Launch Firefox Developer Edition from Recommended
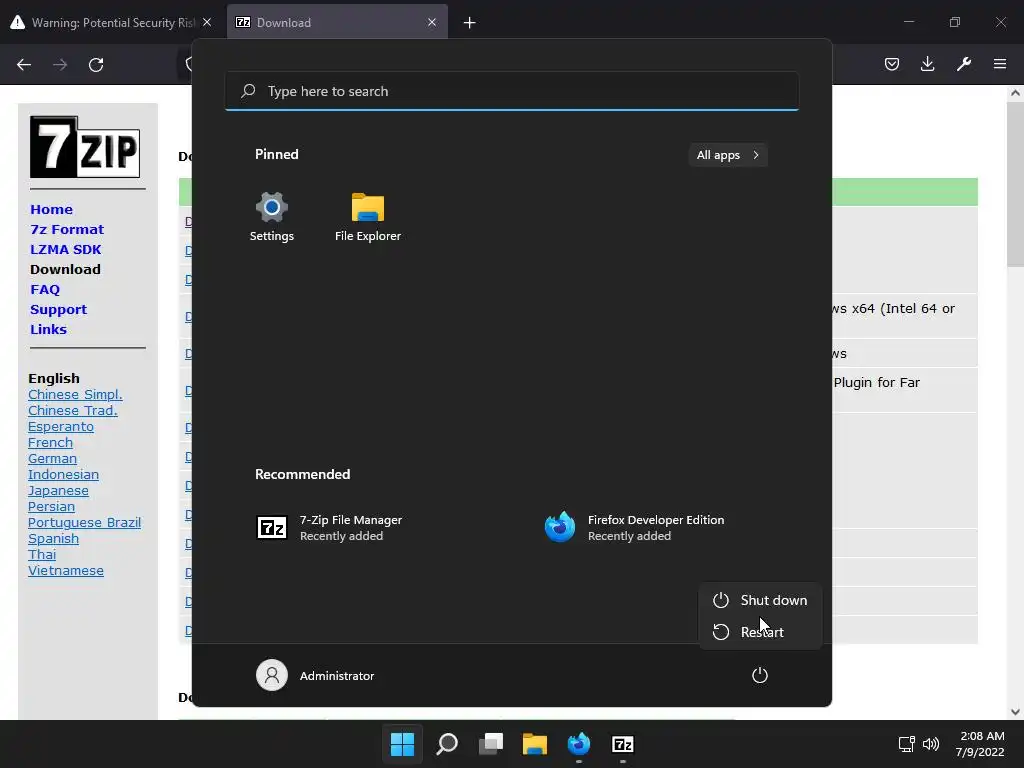Image resolution: width=1024 pixels, height=768 pixels. point(635,528)
